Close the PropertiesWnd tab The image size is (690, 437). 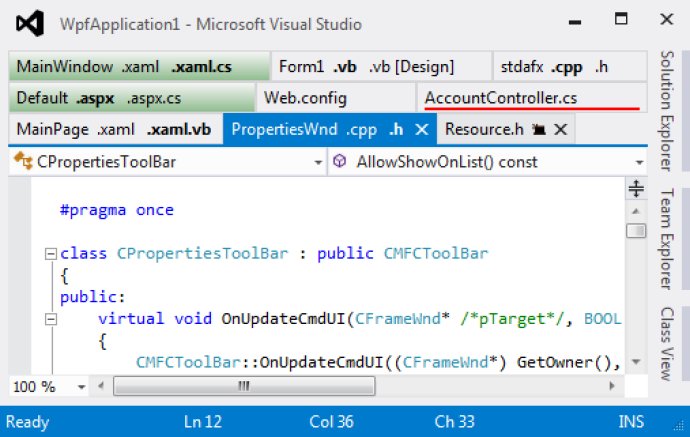[x=422, y=129]
